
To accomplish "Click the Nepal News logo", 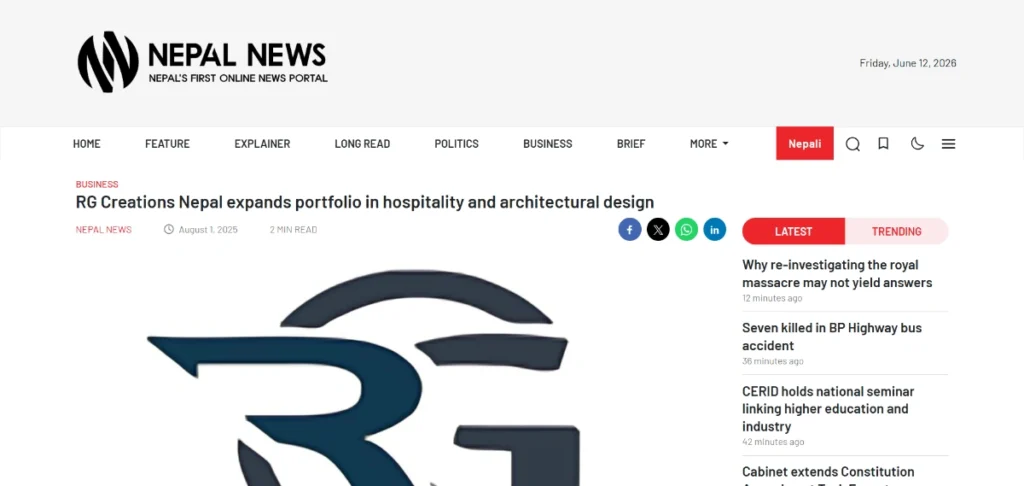I will click(202, 62).
